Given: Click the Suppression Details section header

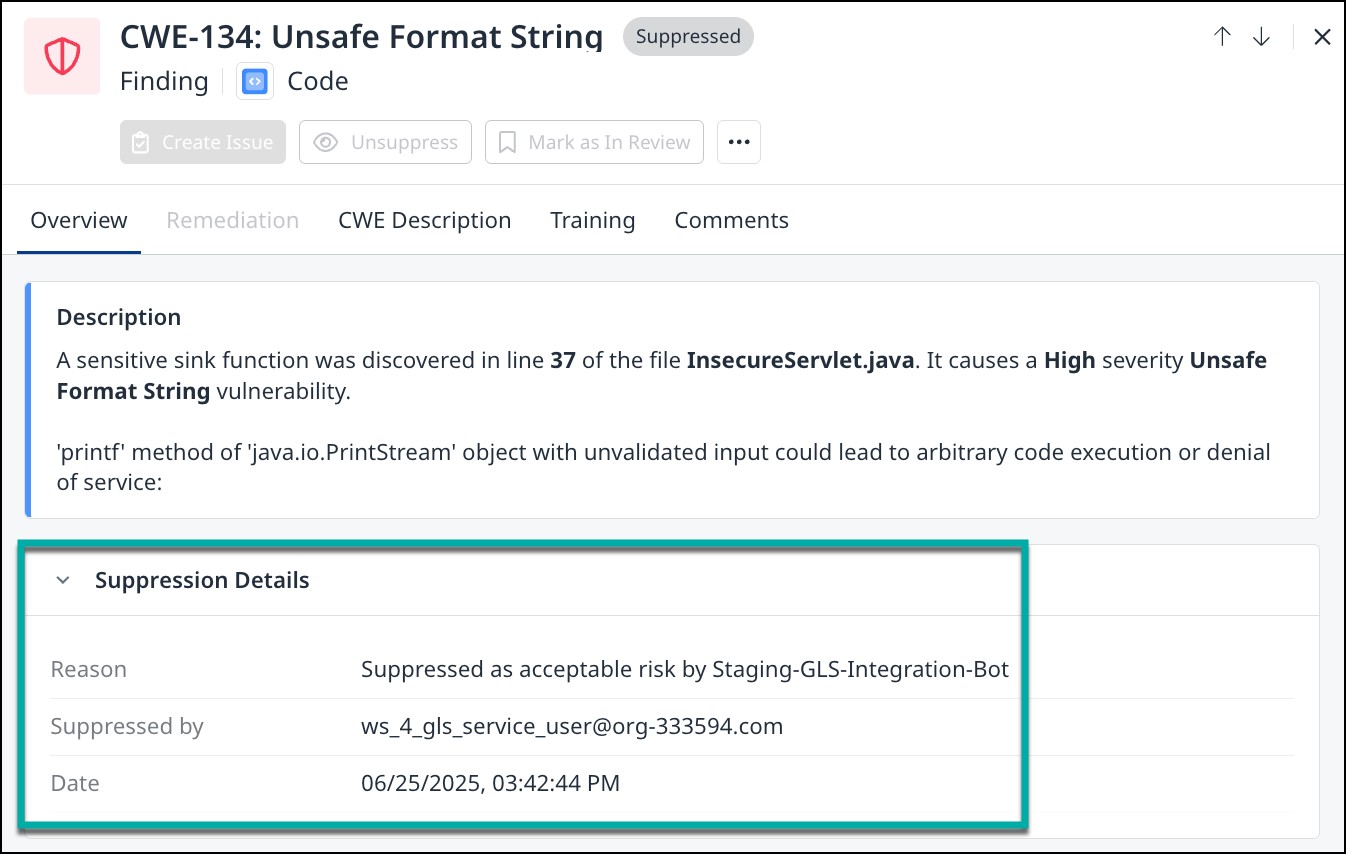Looking at the screenshot, I should pos(202,580).
